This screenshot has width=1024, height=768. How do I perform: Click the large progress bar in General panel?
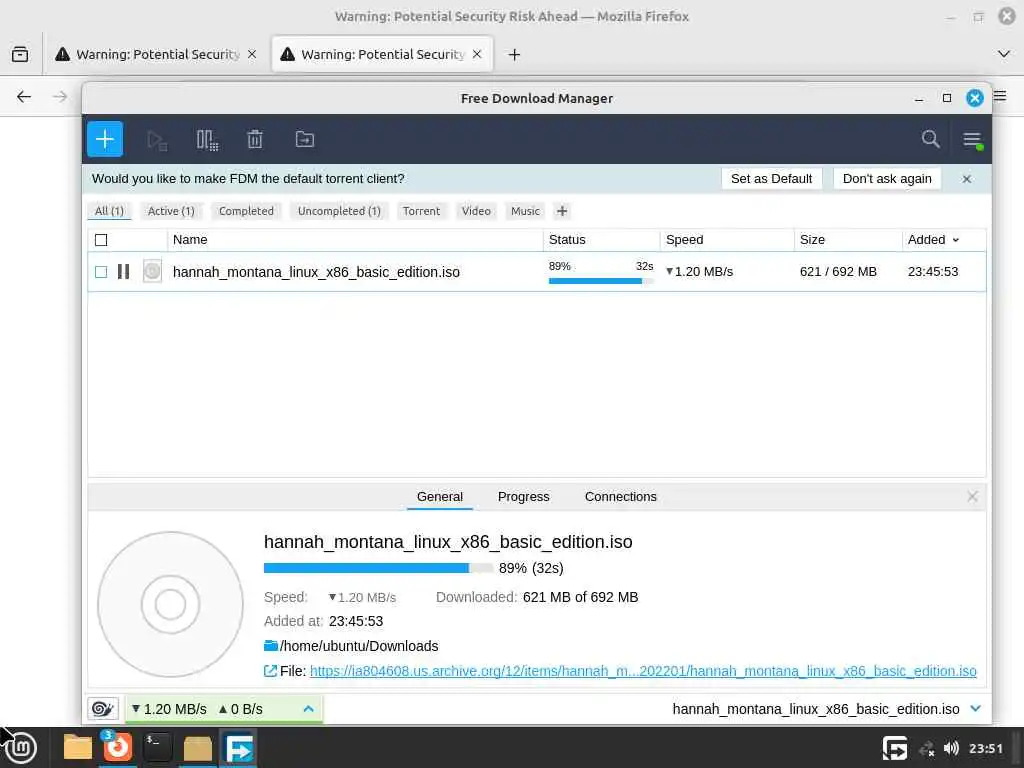point(379,568)
